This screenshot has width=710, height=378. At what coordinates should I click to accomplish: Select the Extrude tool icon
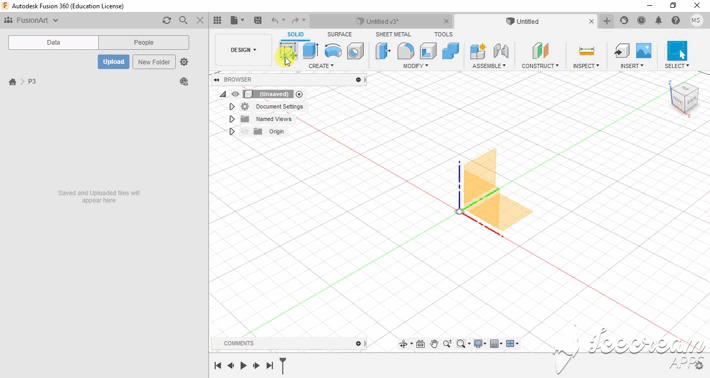311,51
